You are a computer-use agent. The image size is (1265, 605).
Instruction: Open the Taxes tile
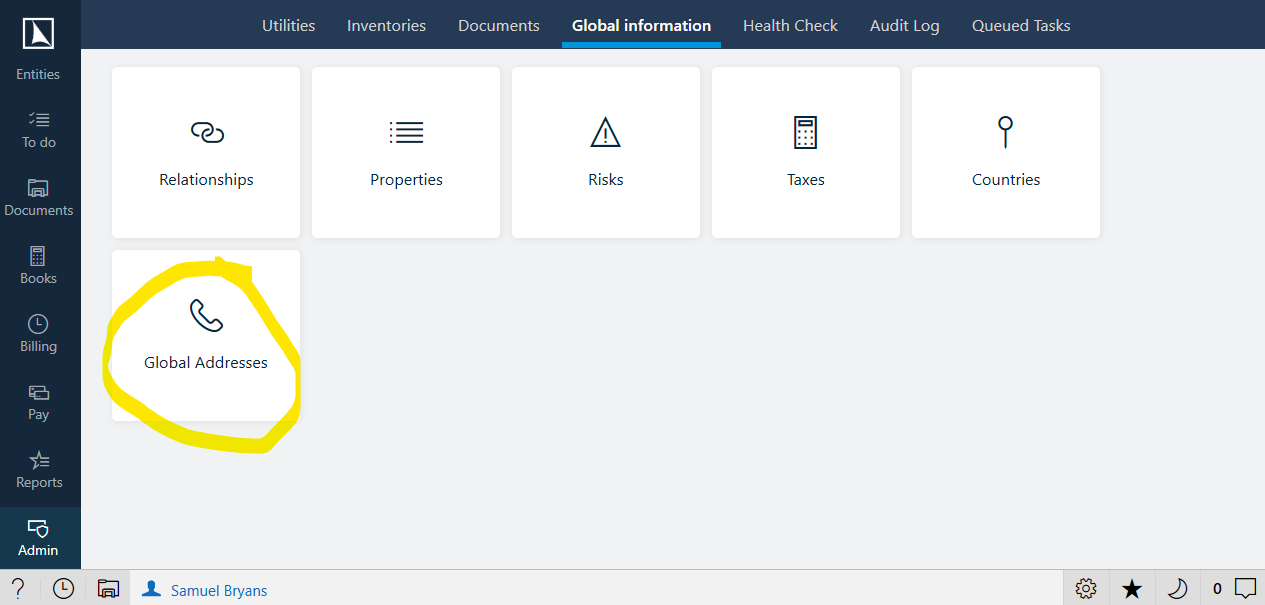806,152
